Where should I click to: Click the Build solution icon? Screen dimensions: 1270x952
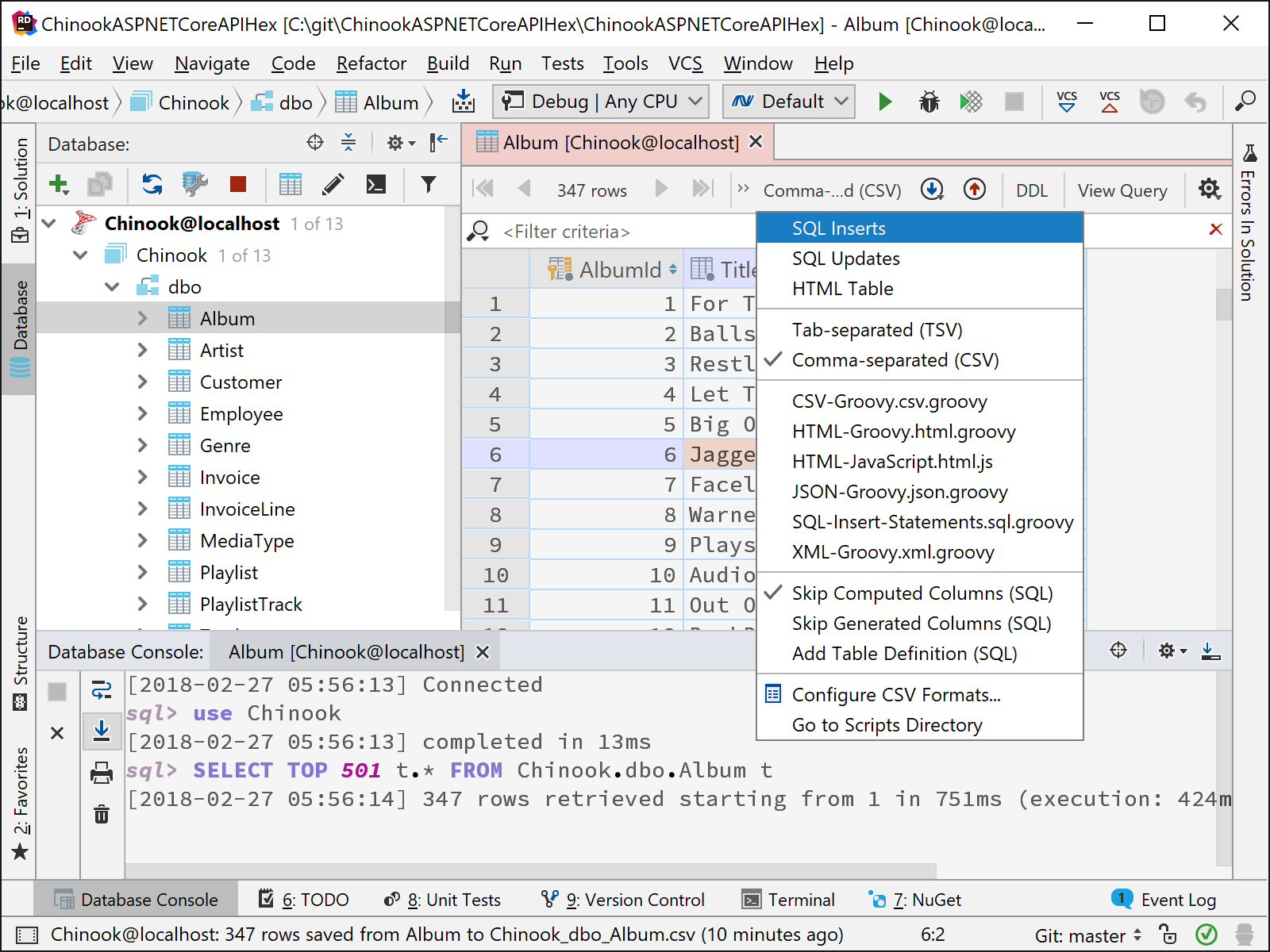464,102
